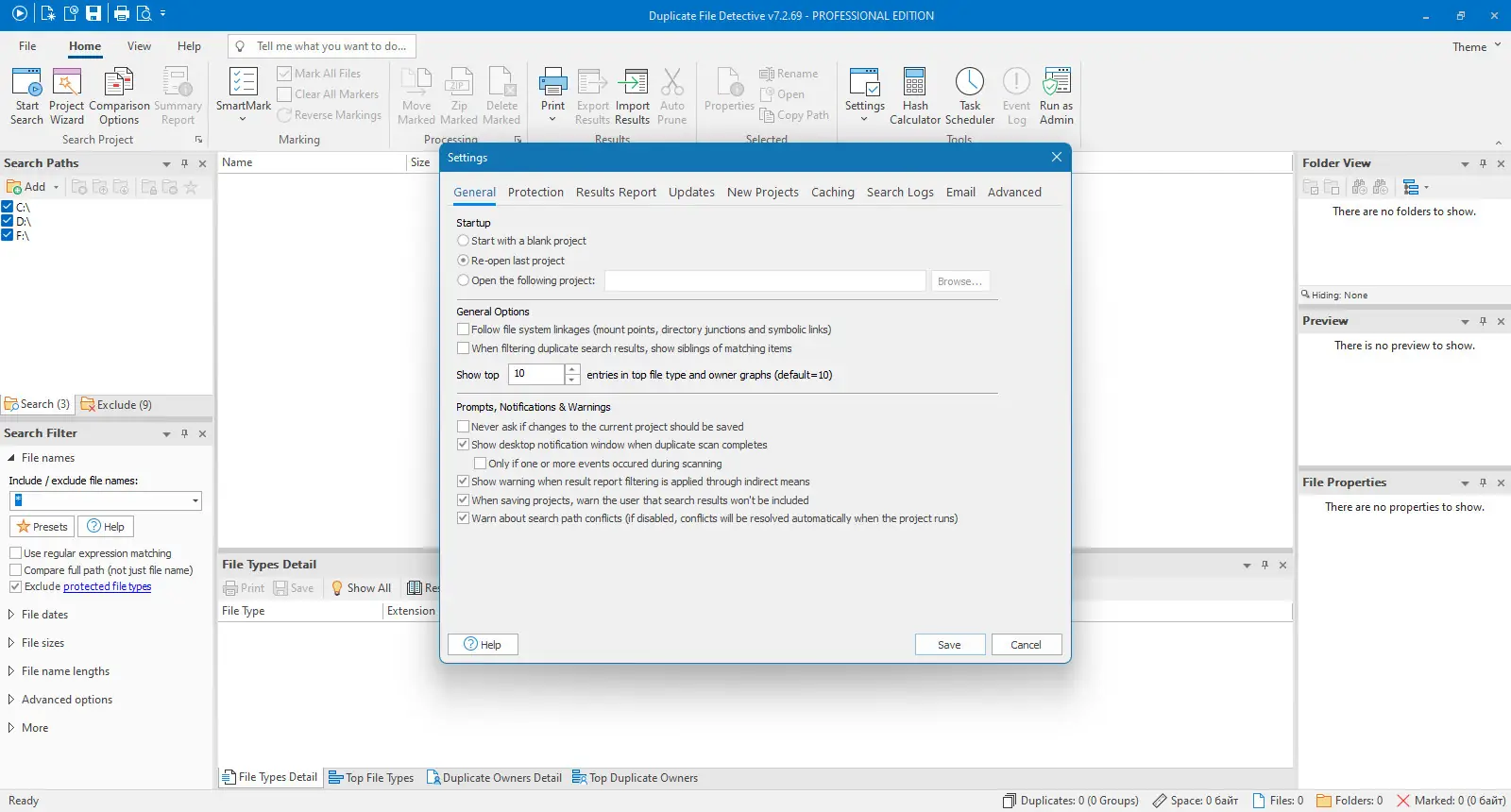This screenshot has width=1511, height=812.
Task: Pin the Search Paths panel
Action: (x=184, y=163)
